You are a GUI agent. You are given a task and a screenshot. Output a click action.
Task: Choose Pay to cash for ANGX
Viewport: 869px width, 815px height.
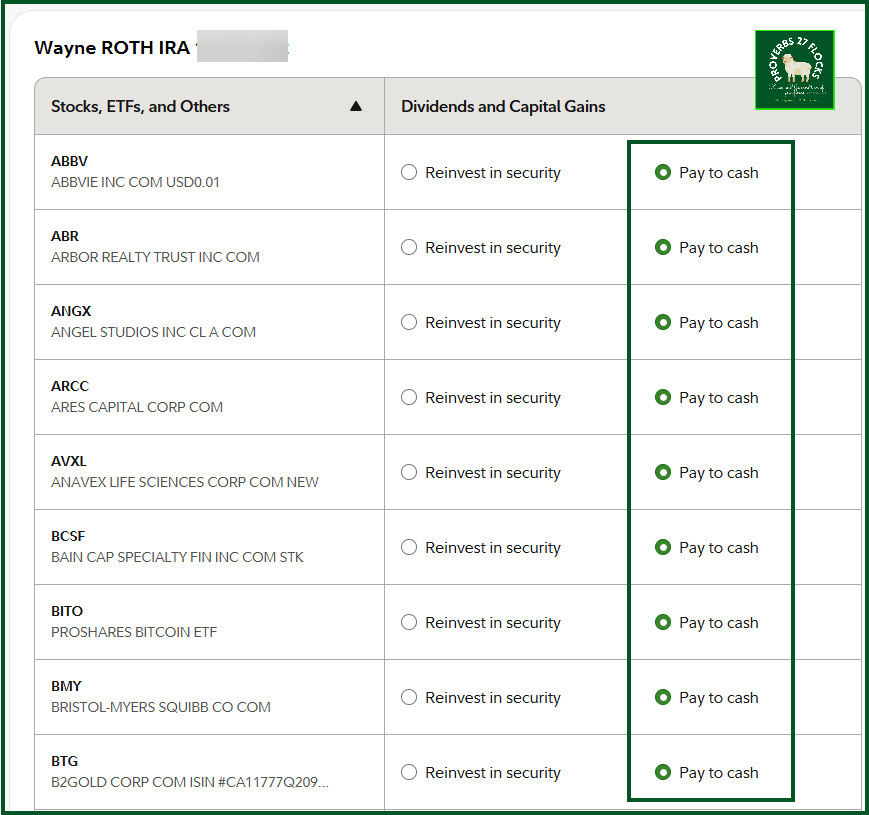click(662, 322)
